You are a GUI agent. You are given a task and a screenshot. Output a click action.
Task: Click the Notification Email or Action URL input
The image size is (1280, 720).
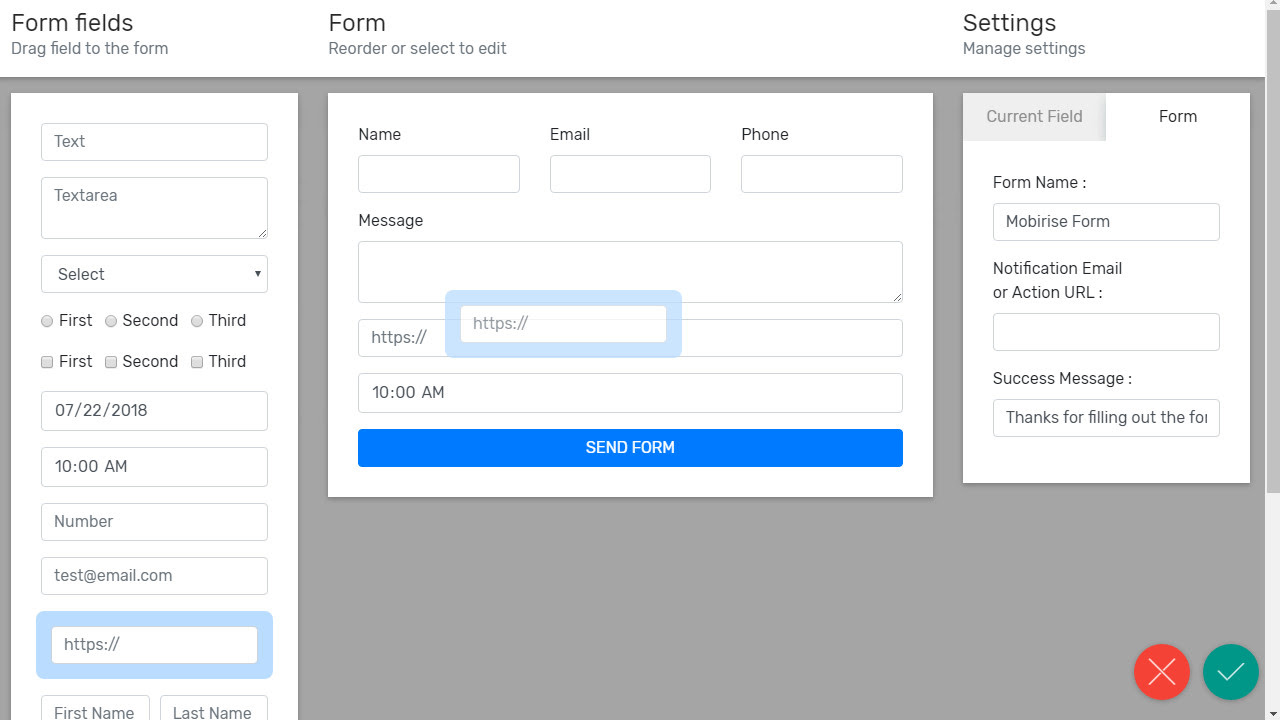1106,332
